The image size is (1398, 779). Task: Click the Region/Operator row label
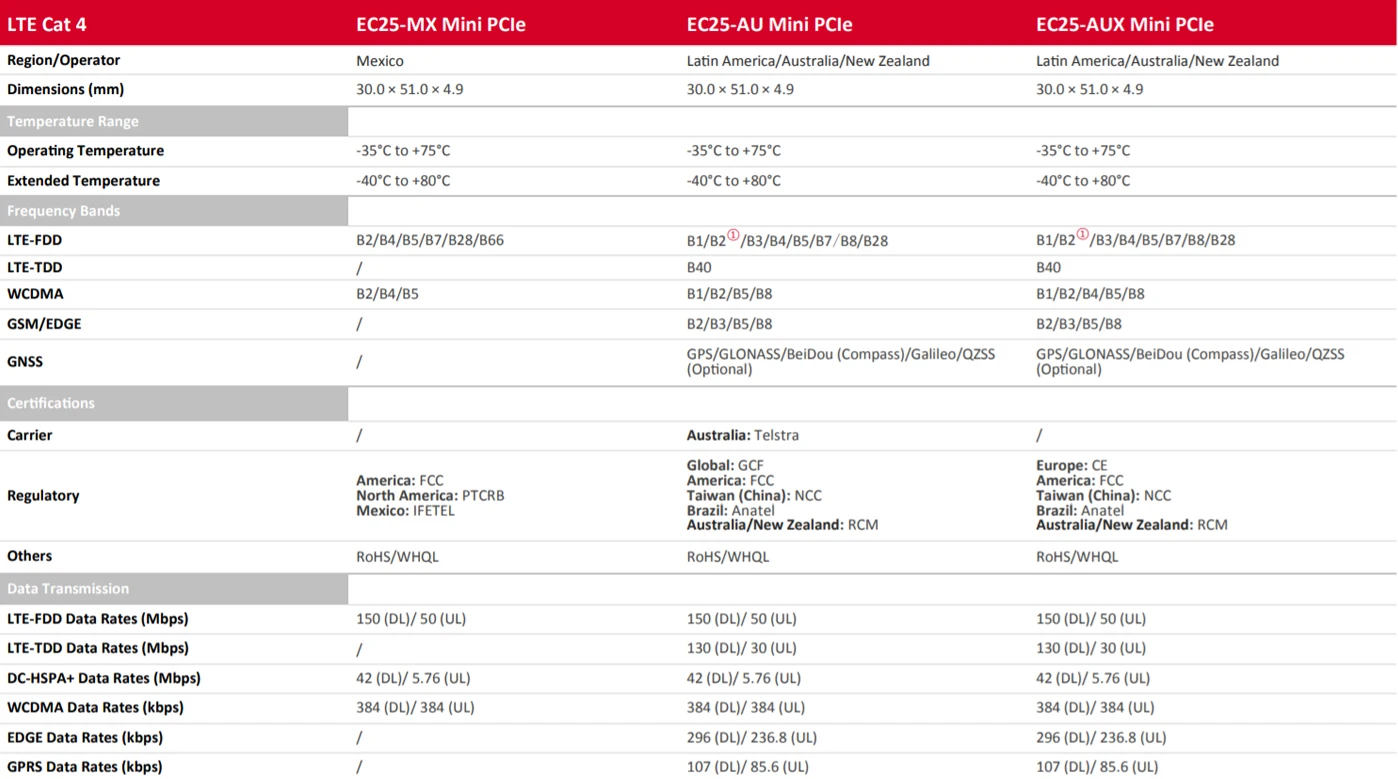coord(64,60)
